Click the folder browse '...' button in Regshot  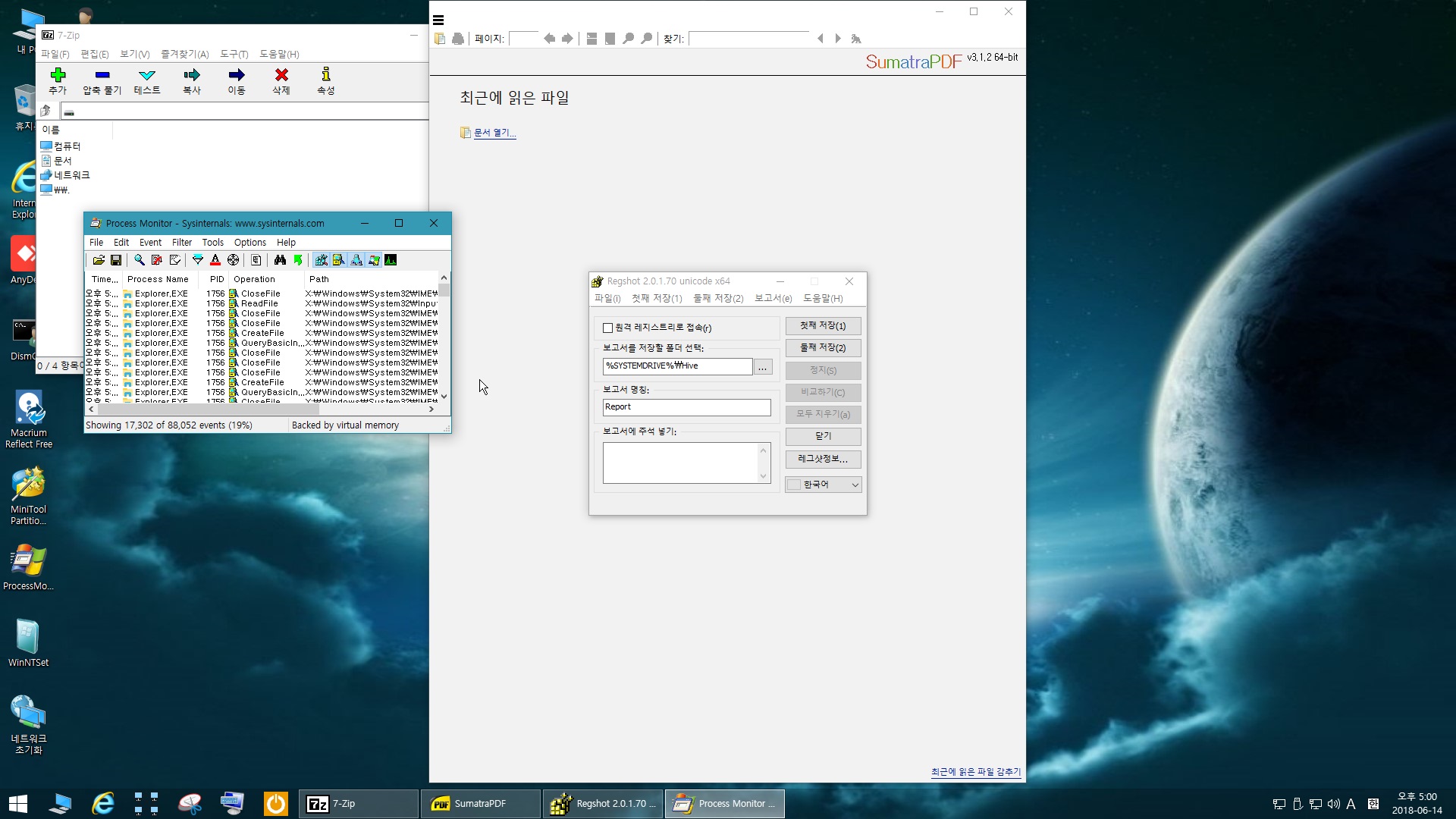pyautogui.click(x=763, y=367)
